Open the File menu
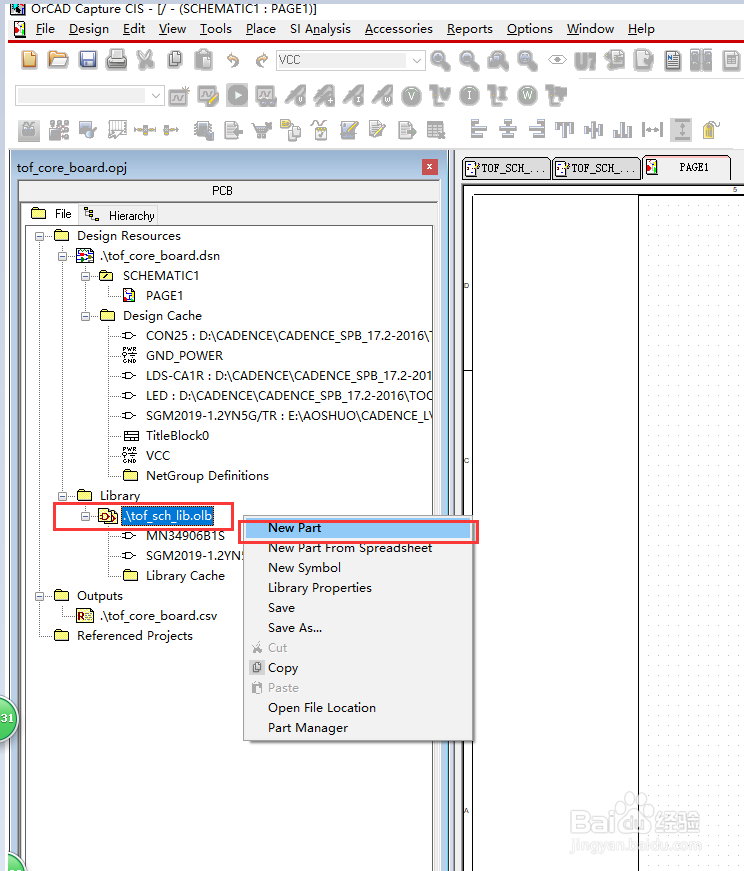This screenshot has height=871, width=744. (x=44, y=29)
